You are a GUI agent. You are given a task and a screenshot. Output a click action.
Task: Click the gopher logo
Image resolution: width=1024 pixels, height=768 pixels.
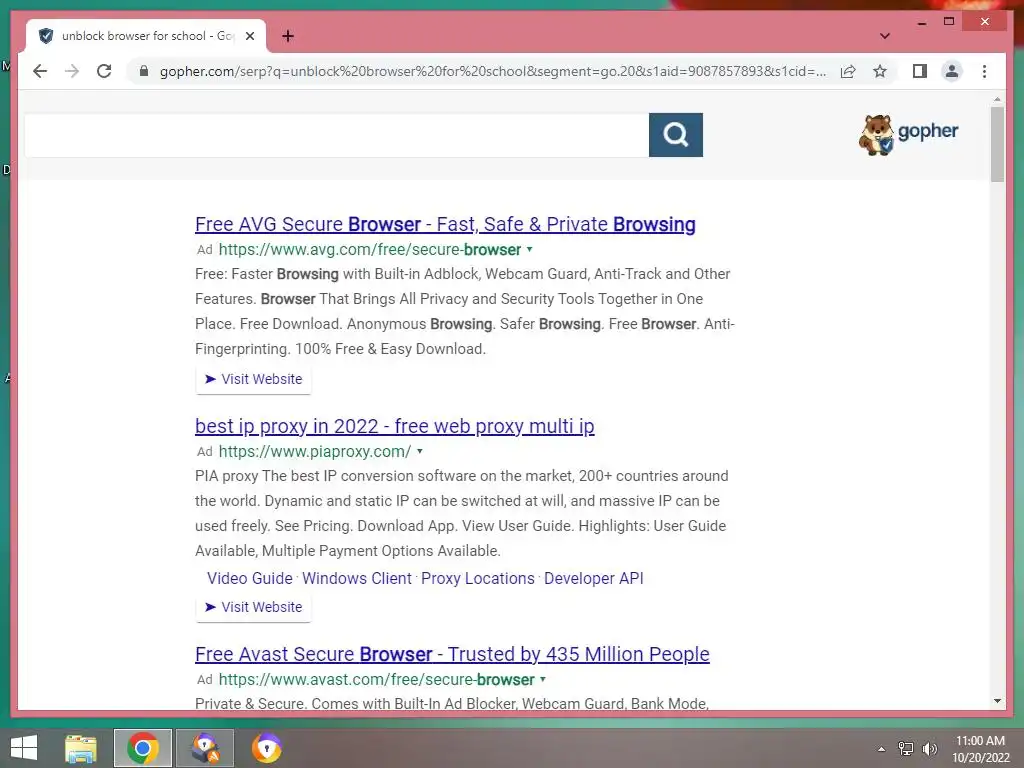(x=908, y=134)
